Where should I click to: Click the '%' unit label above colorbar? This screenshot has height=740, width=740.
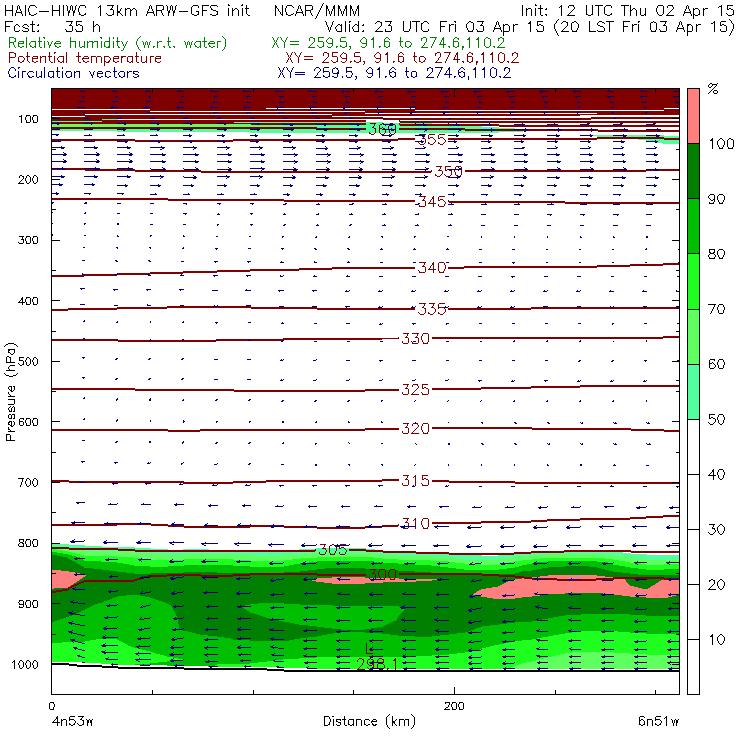713,89
